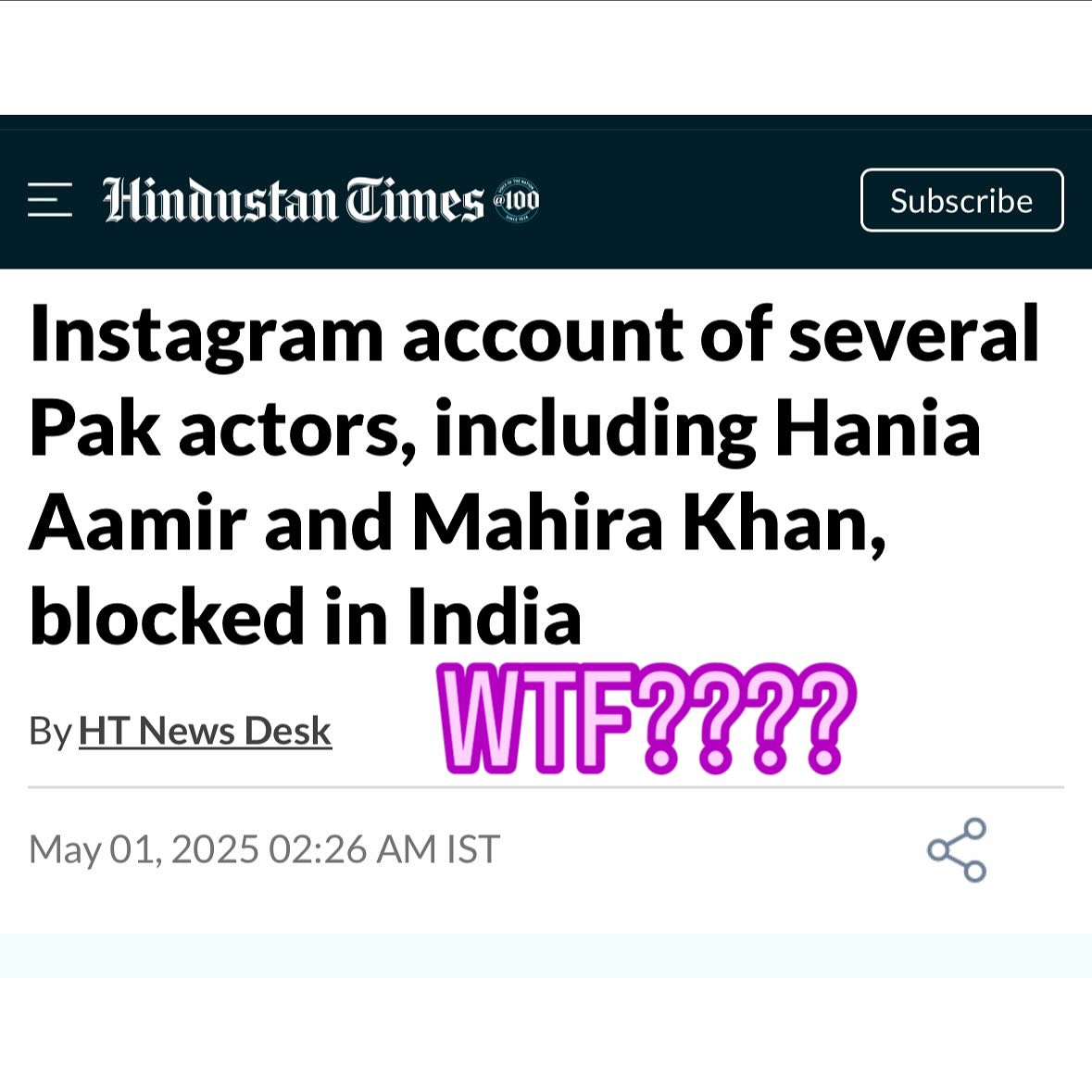1092x1092 pixels.
Task: Tap the share icon
Action: (957, 849)
